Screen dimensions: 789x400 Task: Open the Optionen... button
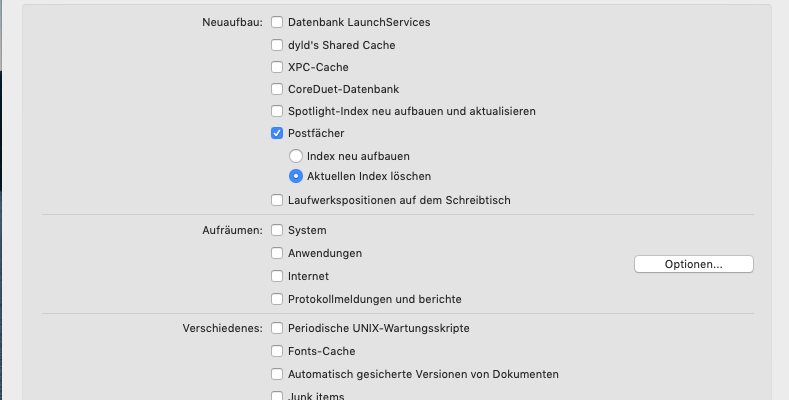click(693, 264)
